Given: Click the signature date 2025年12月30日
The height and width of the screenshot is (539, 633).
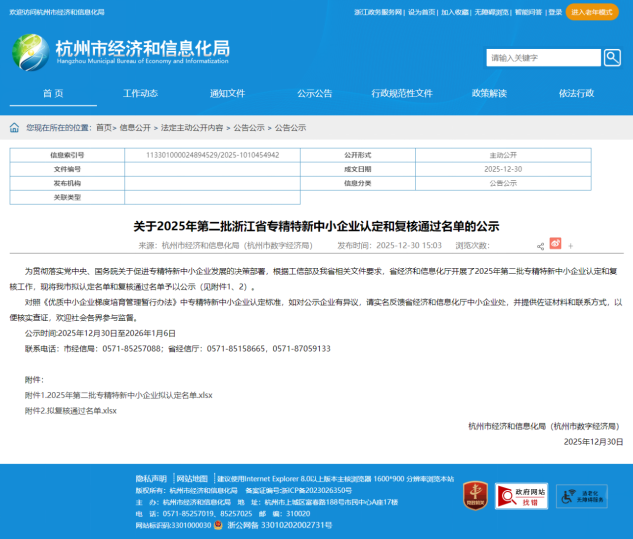Looking at the screenshot, I should point(593,442).
